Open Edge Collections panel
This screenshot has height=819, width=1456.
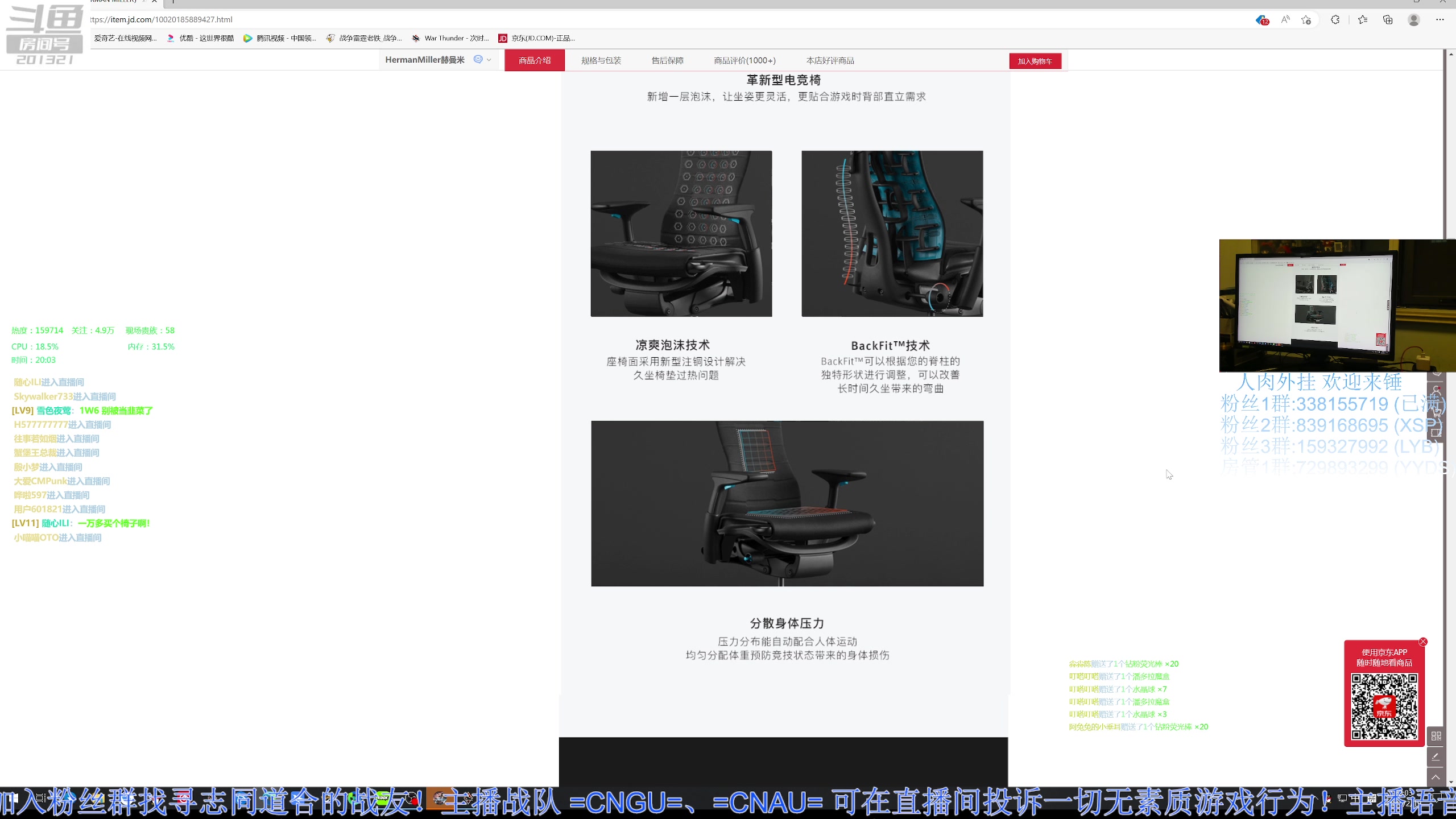1388,19
